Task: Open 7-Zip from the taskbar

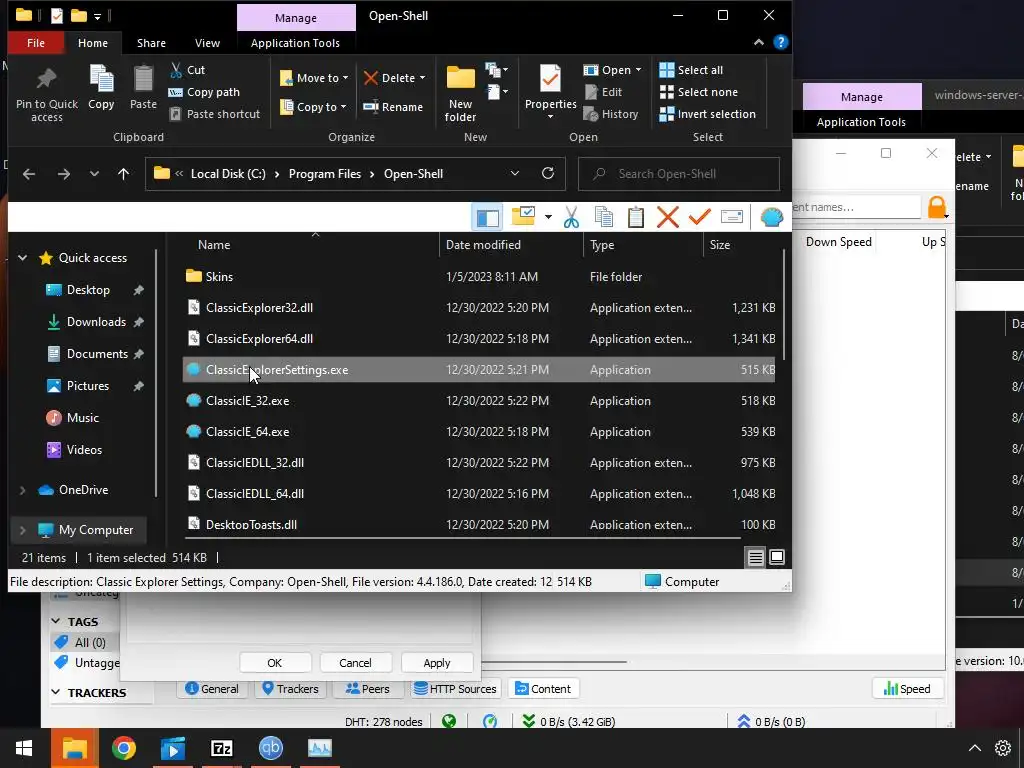Action: click(x=221, y=748)
